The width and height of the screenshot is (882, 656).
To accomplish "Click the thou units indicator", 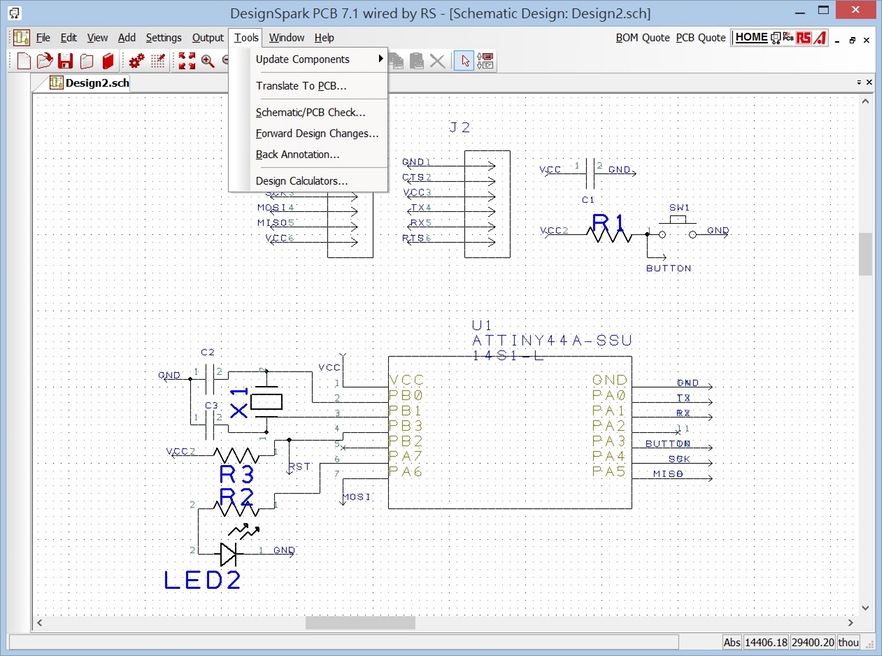I will [x=848, y=642].
